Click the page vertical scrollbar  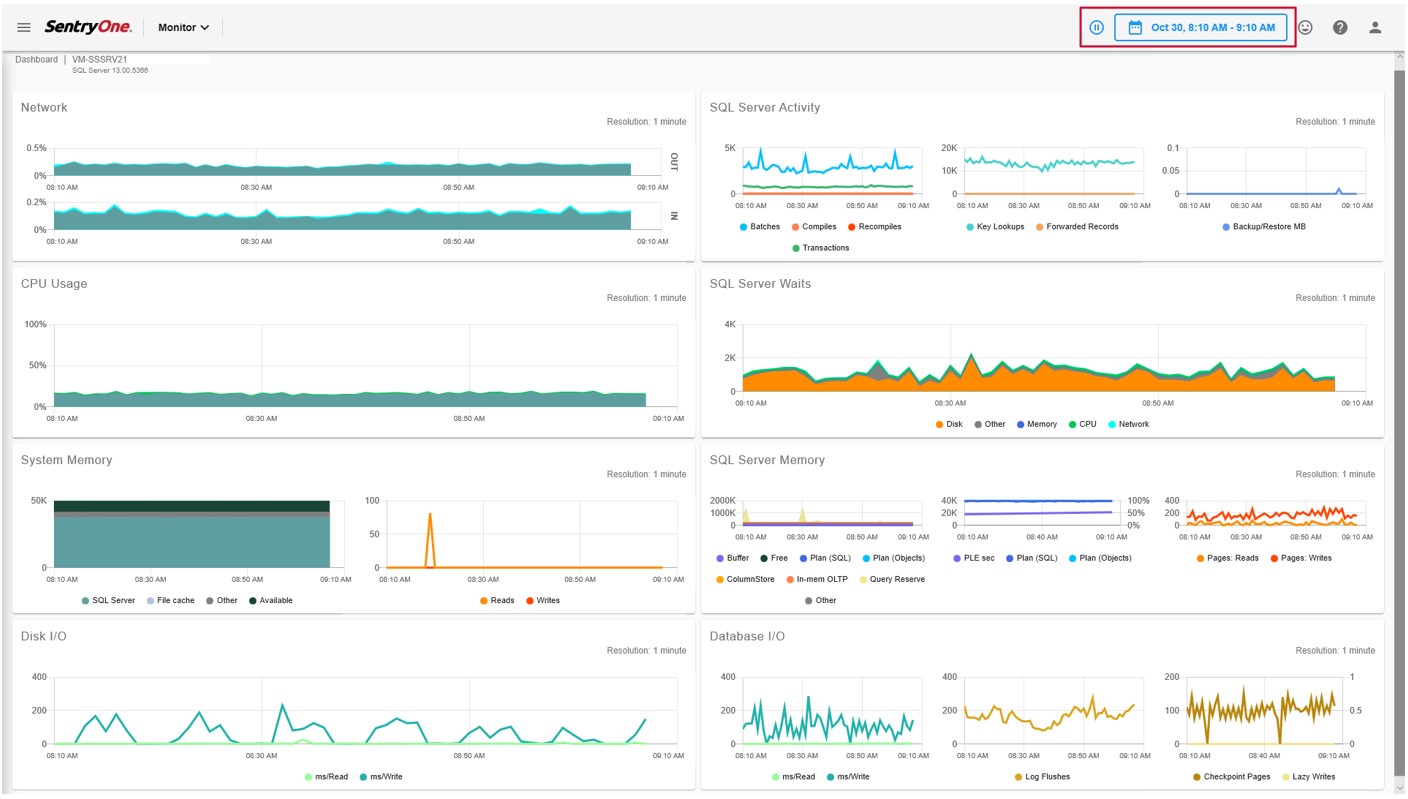[1399, 420]
